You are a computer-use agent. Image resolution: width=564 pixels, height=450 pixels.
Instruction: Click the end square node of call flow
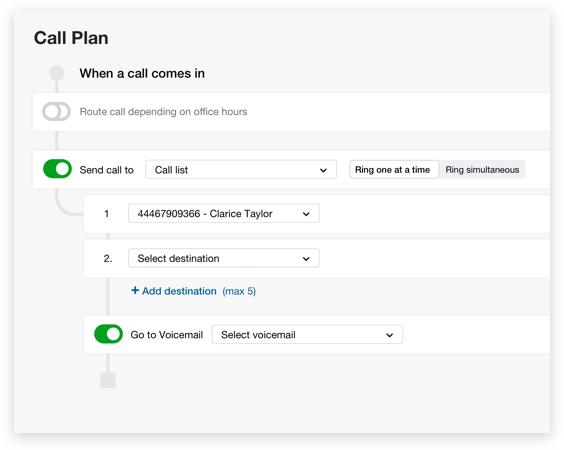click(x=108, y=380)
